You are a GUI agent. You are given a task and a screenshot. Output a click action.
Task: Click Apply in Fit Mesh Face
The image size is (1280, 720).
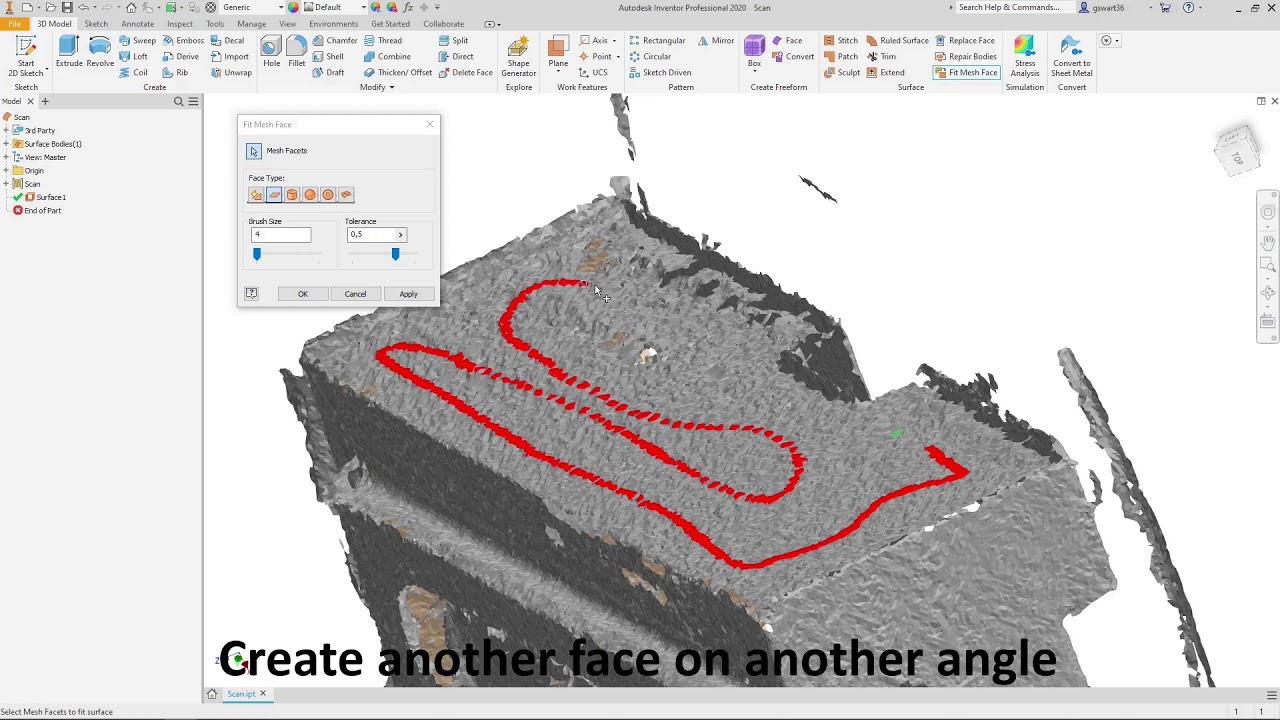(408, 294)
